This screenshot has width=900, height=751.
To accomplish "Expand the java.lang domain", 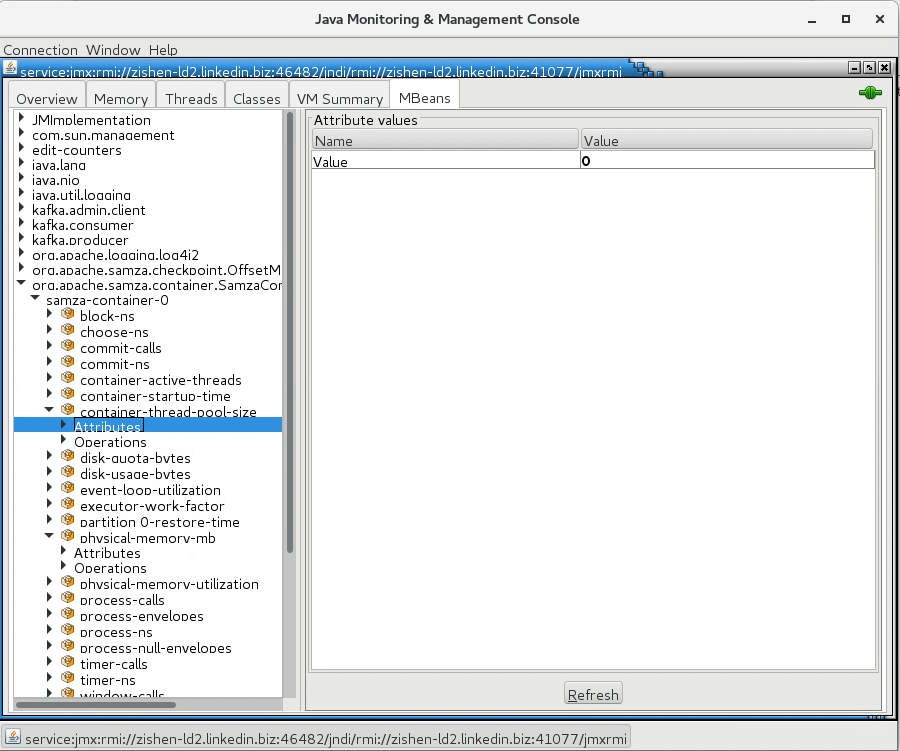I will tap(21, 163).
